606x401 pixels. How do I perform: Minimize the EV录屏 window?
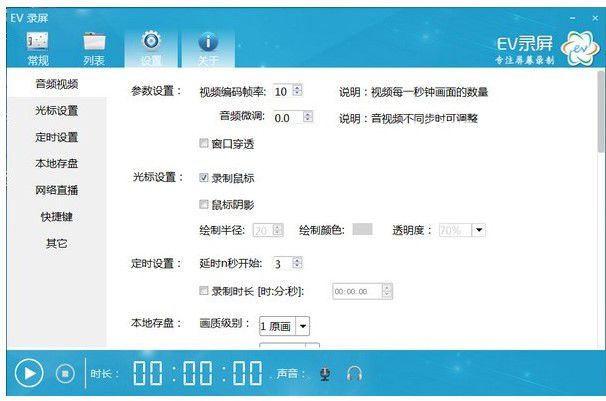coord(572,18)
